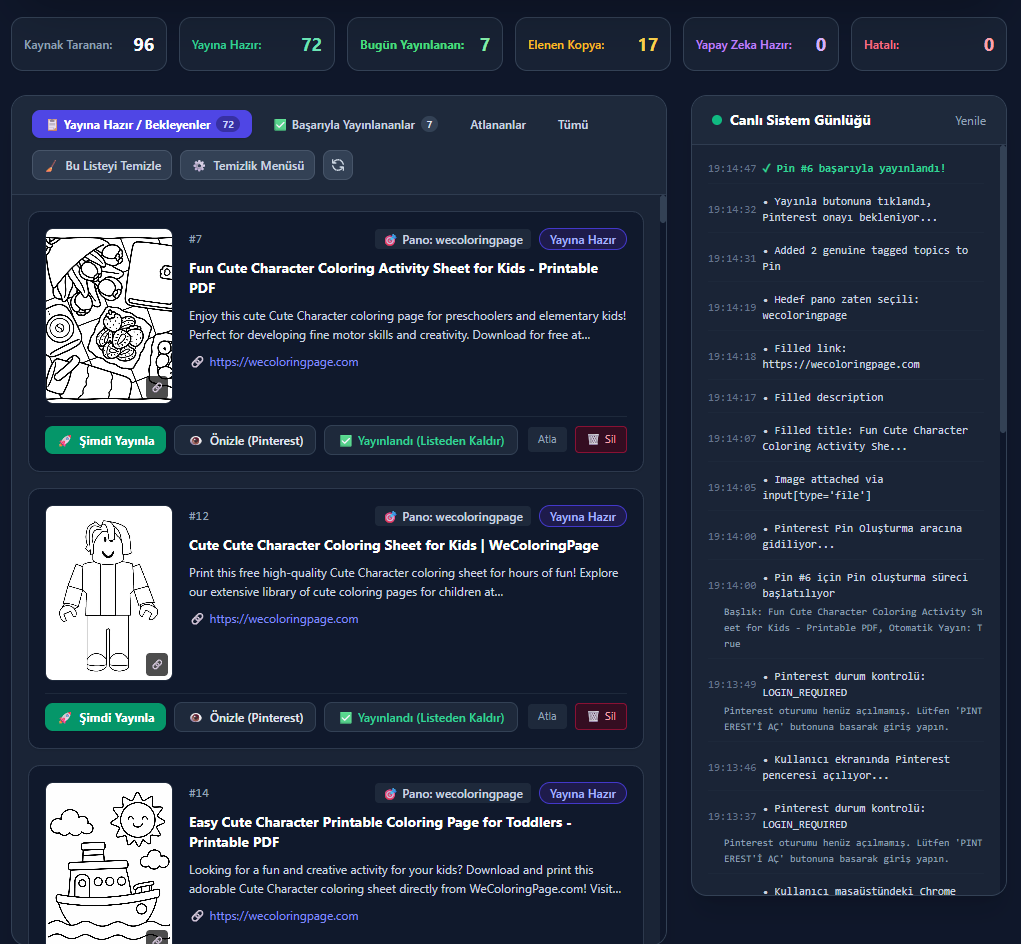1021x944 pixels.
Task: Publish pin #7 with Şimdi Yayınla
Action: (105, 440)
